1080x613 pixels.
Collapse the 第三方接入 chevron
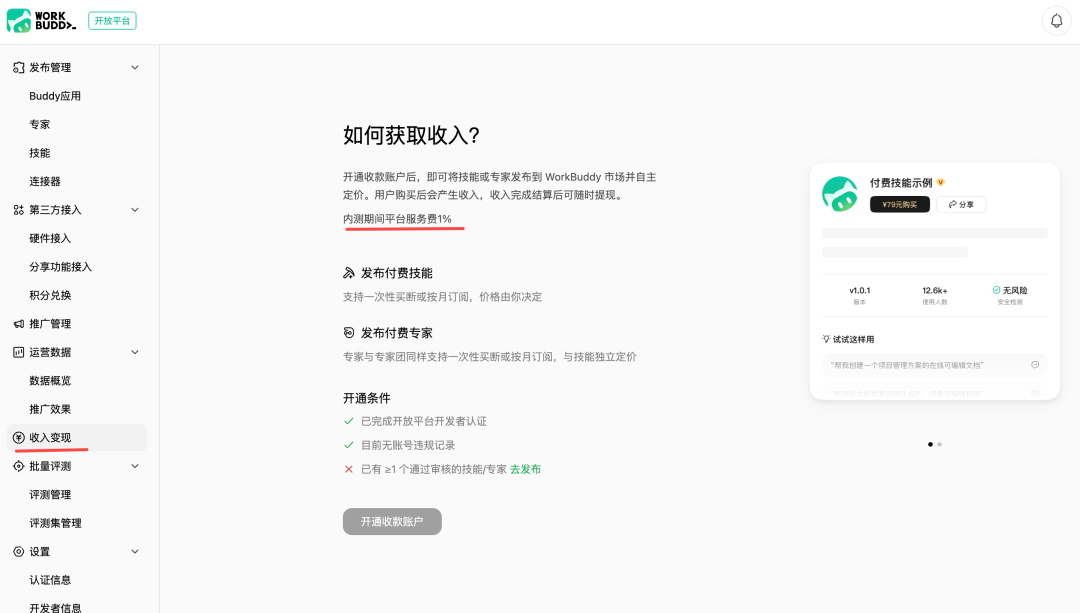[x=135, y=210]
